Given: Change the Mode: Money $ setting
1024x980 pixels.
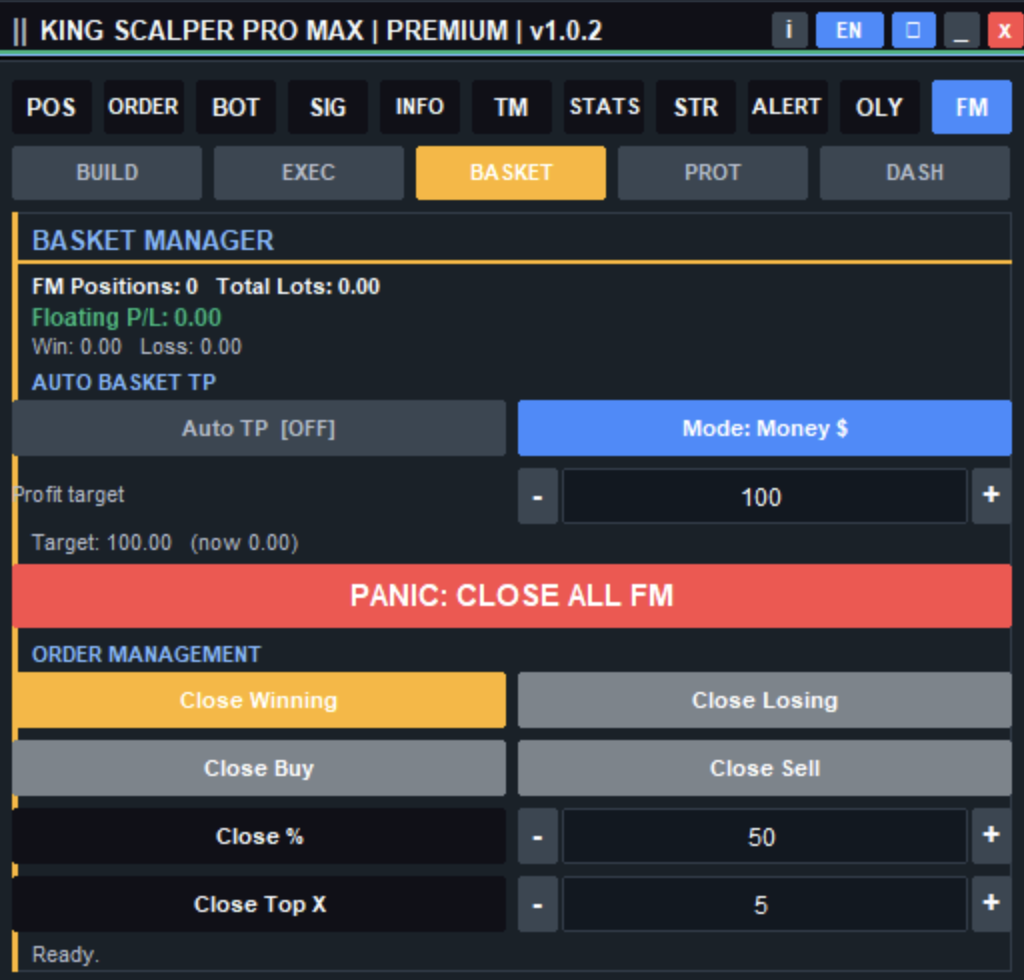Looking at the screenshot, I should (765, 428).
